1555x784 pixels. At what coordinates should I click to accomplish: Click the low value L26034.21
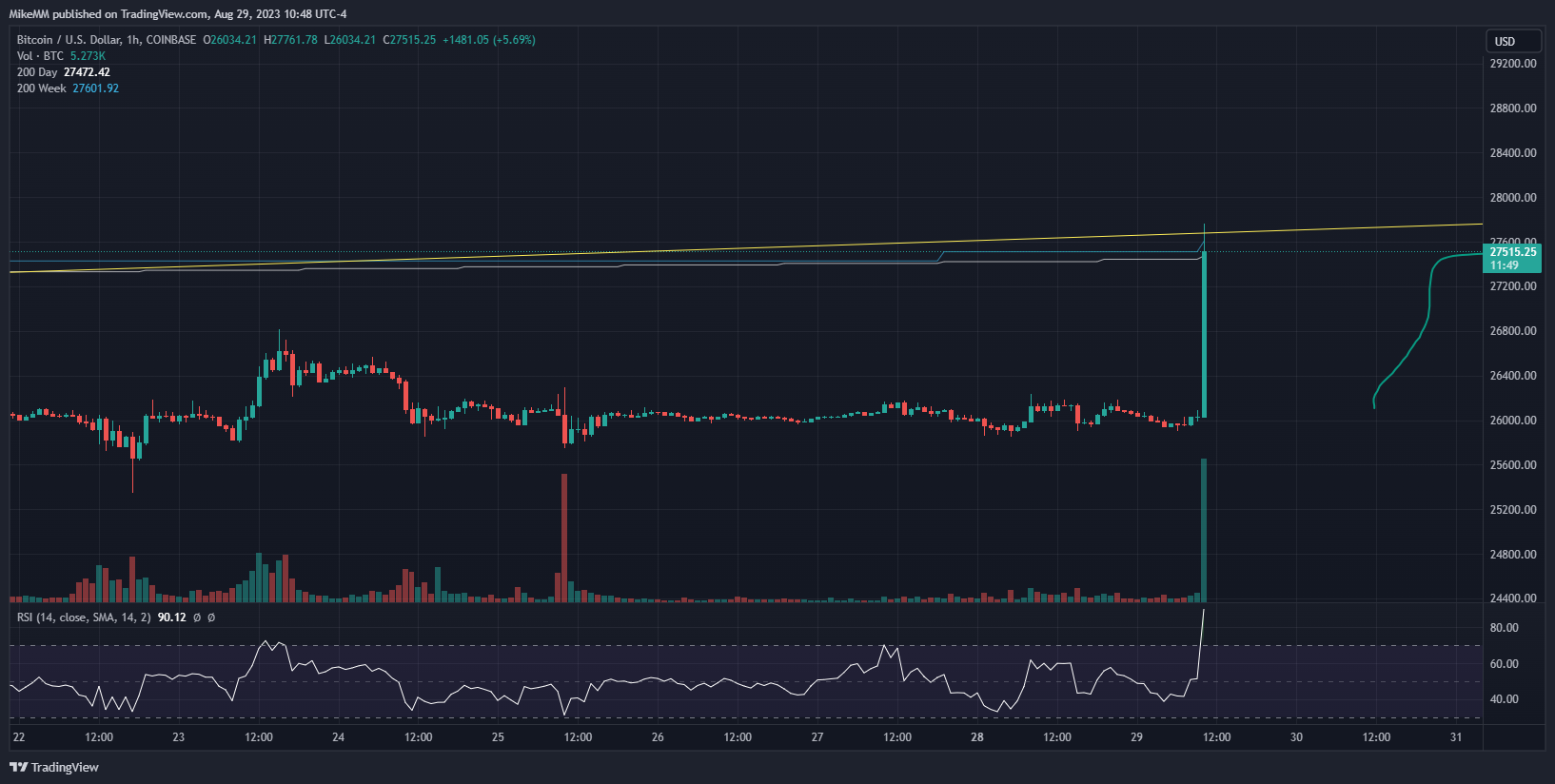(x=350, y=40)
